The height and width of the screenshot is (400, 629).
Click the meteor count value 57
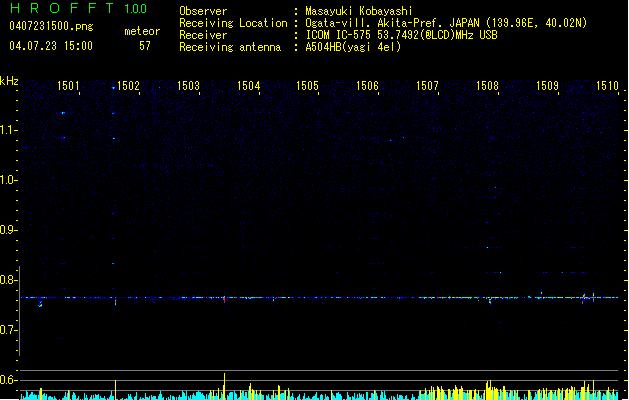[x=145, y=46]
